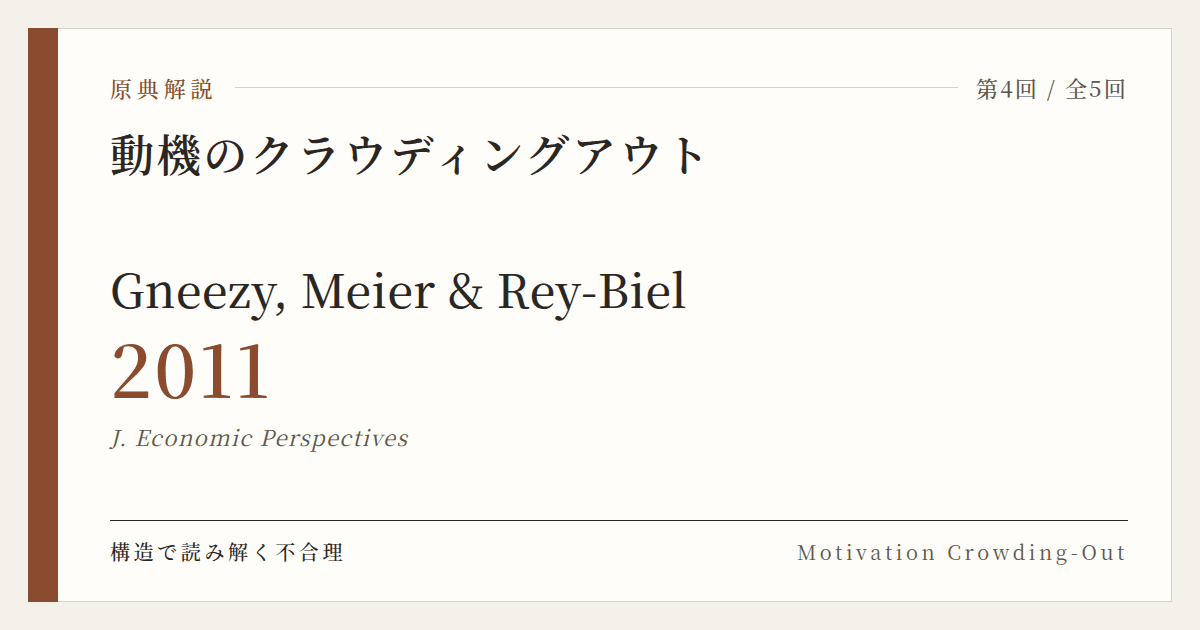The image size is (1200, 630).
Task: Click the title 動機のクラウディングアウト
Action: click(x=409, y=156)
